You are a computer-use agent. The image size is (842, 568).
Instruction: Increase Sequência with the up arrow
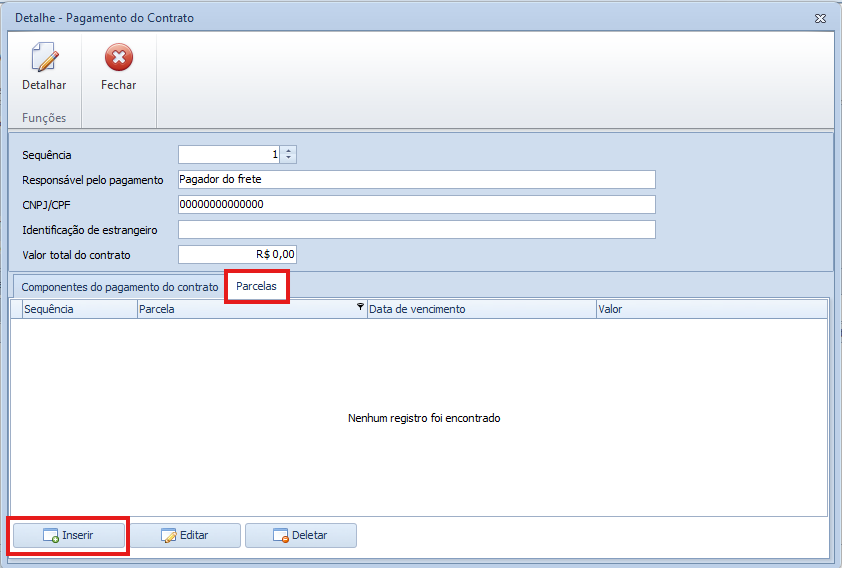[x=289, y=150]
